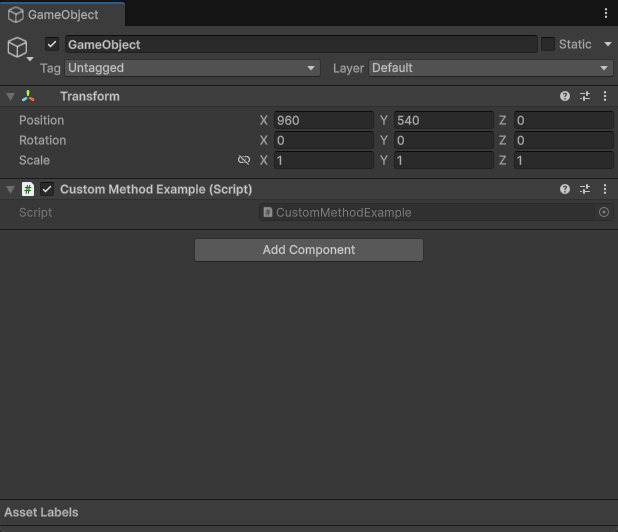Open the Static flags dropdown arrow
The height and width of the screenshot is (532, 618).
[607, 45]
